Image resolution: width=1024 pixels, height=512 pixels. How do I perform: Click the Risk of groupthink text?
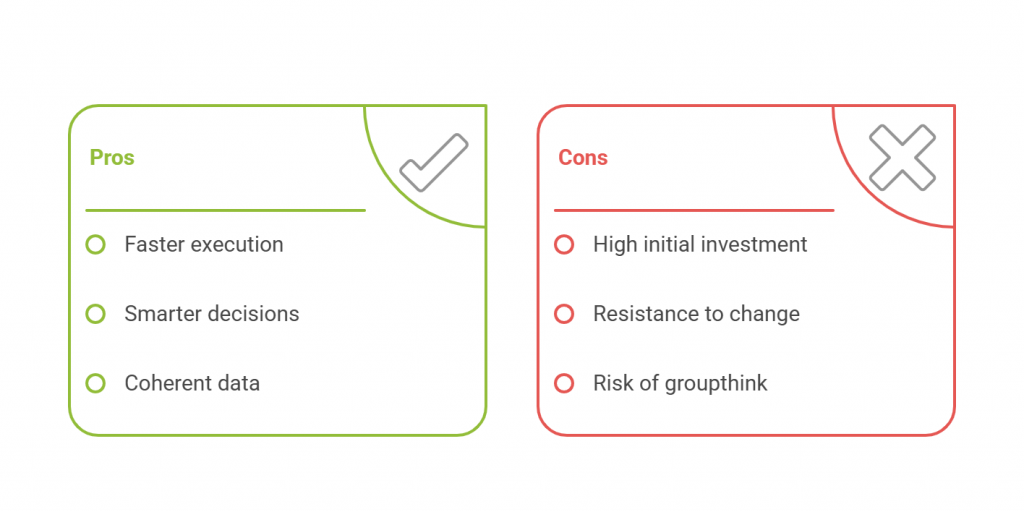pos(680,383)
